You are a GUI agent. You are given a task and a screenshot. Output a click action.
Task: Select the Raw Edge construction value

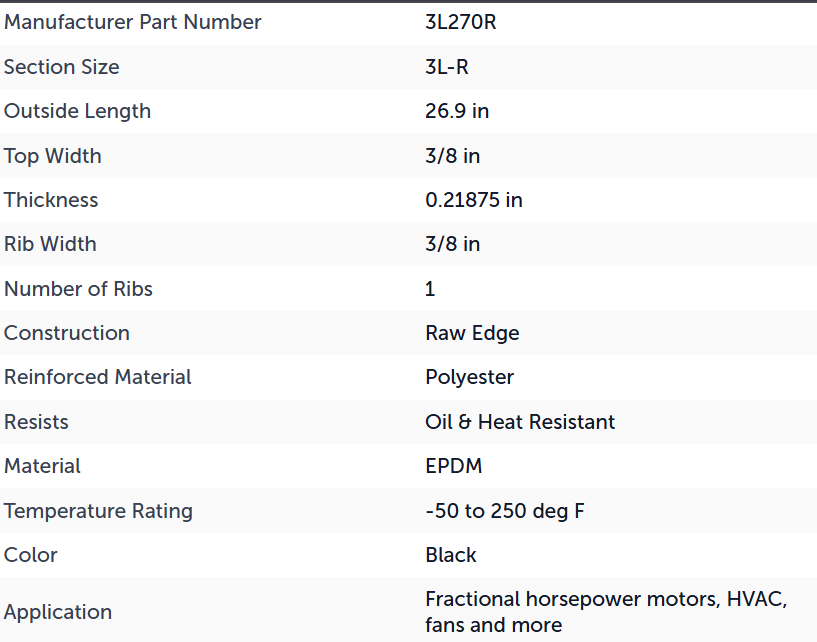pyautogui.click(x=472, y=334)
